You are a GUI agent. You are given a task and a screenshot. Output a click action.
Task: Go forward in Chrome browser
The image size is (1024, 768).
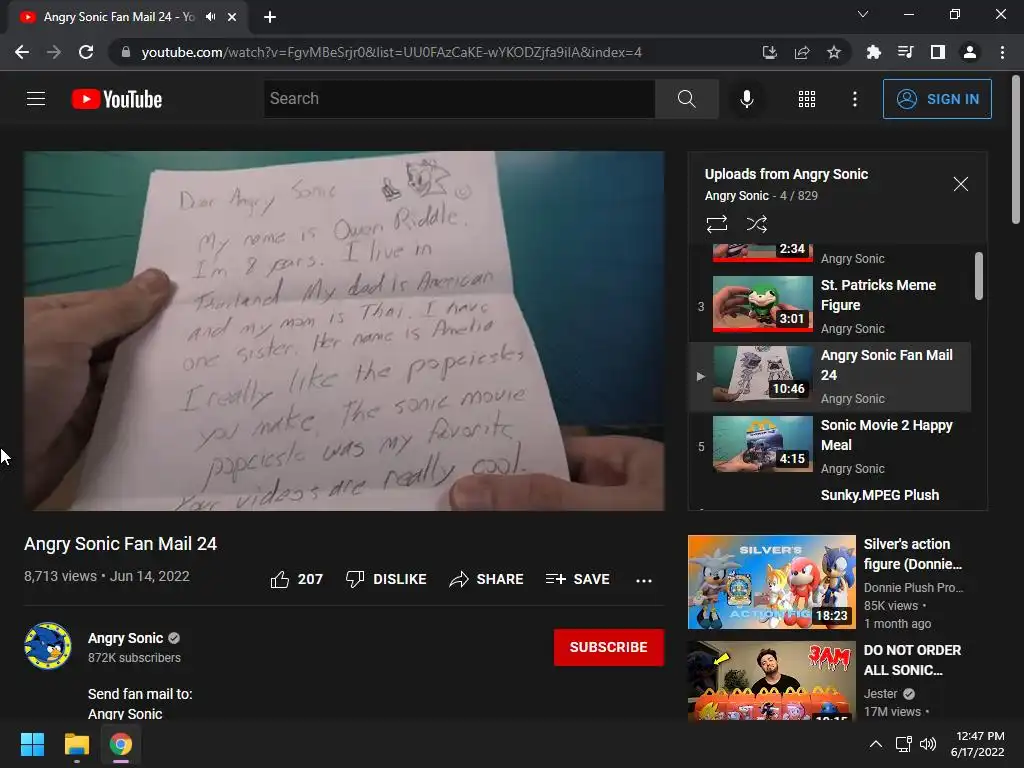(x=54, y=52)
